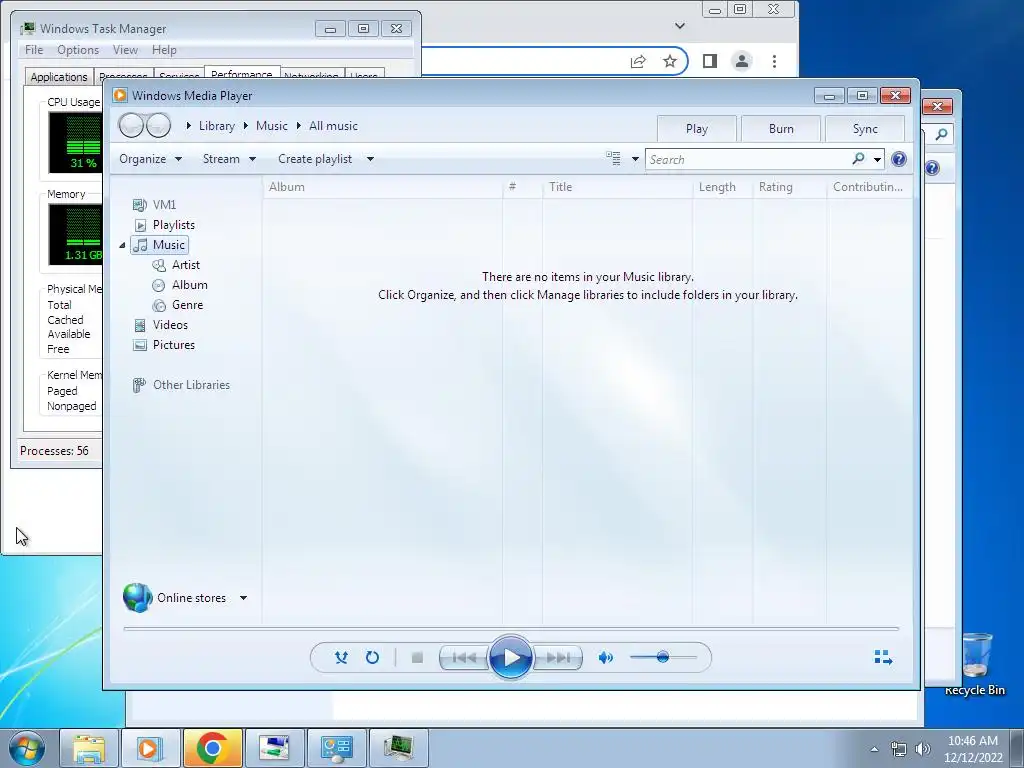Open the Organize menu

(x=150, y=159)
